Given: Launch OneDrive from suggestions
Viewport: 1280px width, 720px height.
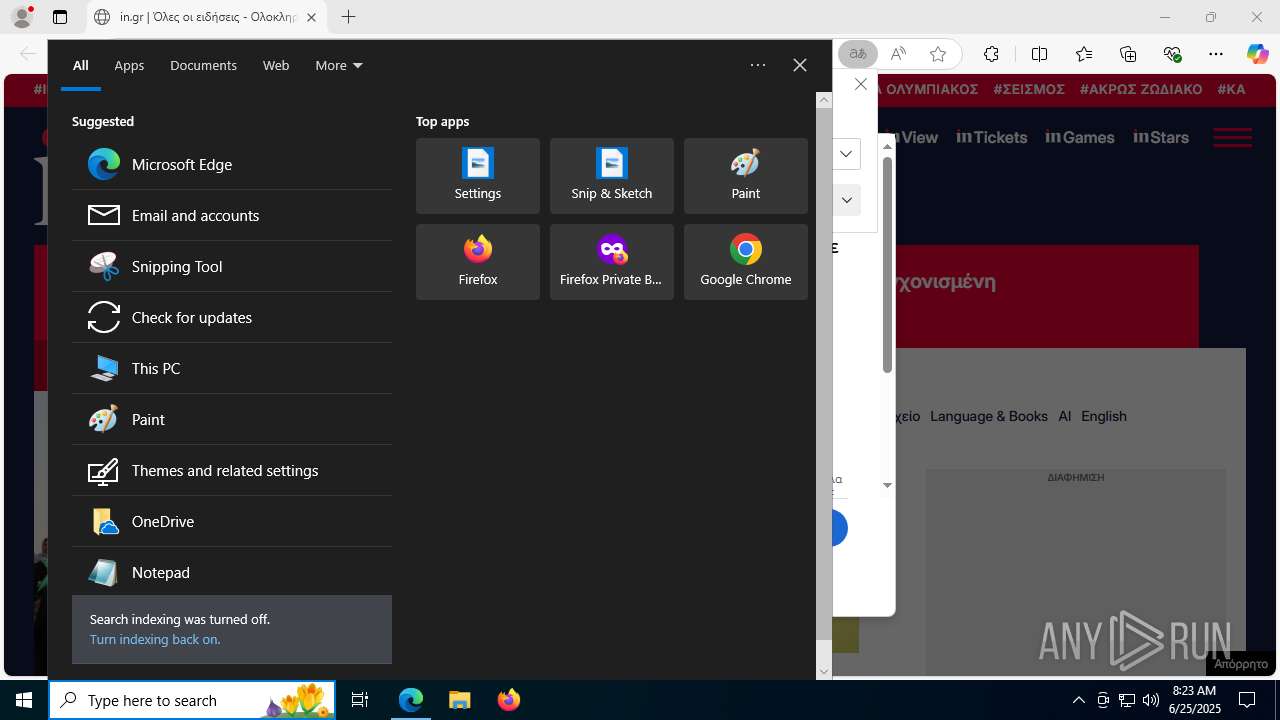Looking at the screenshot, I should click(232, 521).
